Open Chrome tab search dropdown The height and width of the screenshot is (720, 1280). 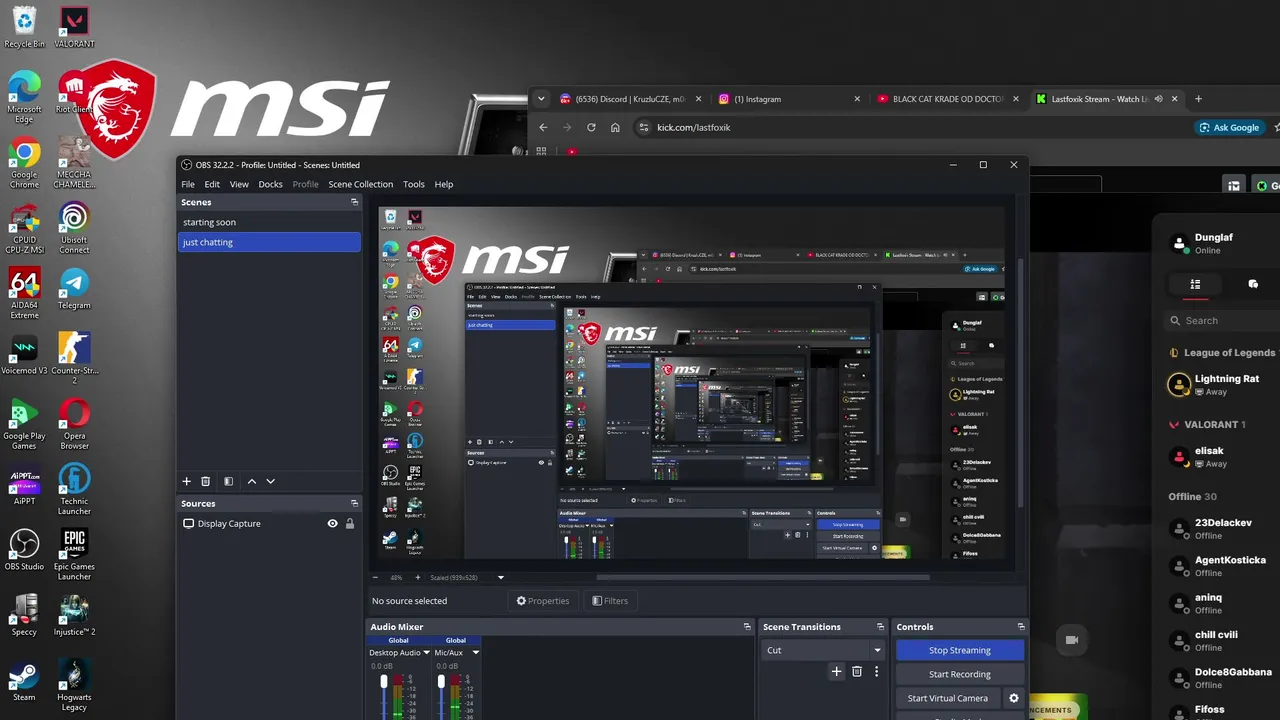(541, 99)
